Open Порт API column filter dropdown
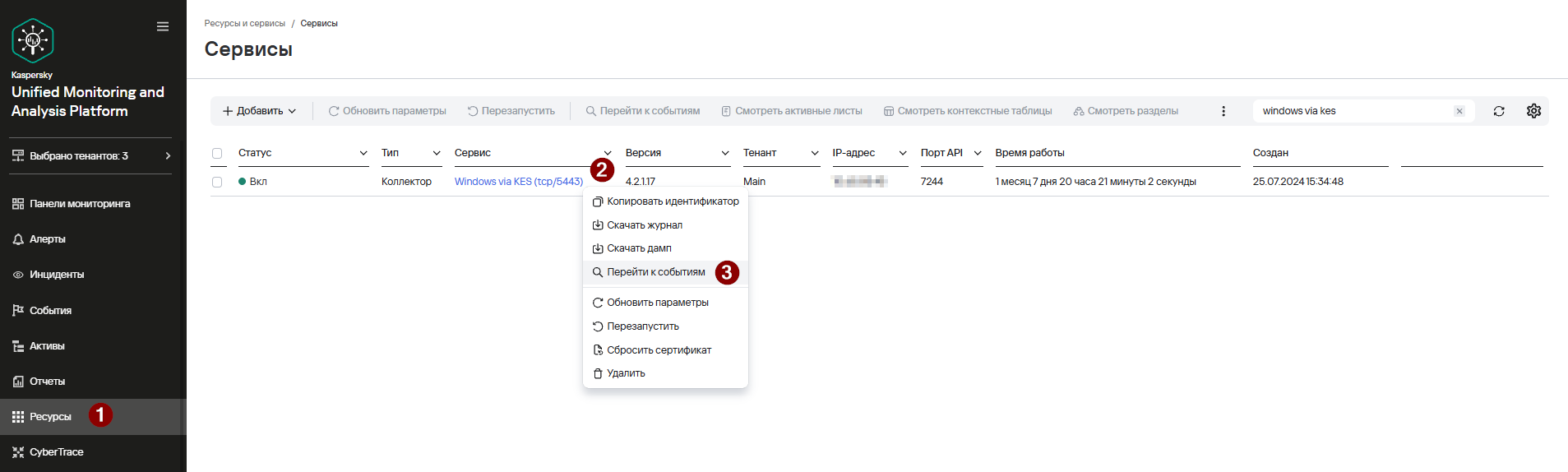 click(978, 153)
